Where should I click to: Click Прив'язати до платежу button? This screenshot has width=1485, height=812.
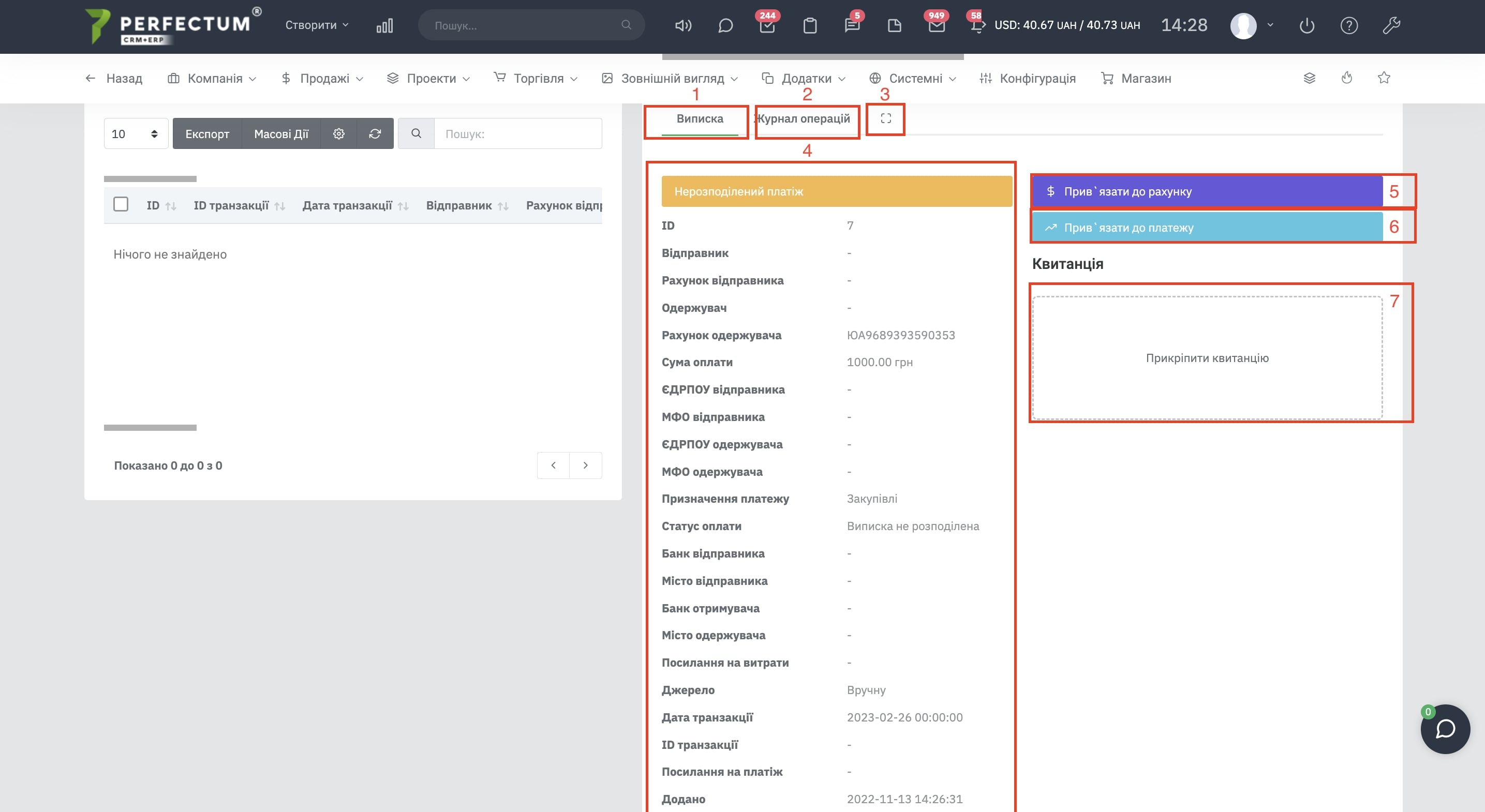coord(1207,228)
